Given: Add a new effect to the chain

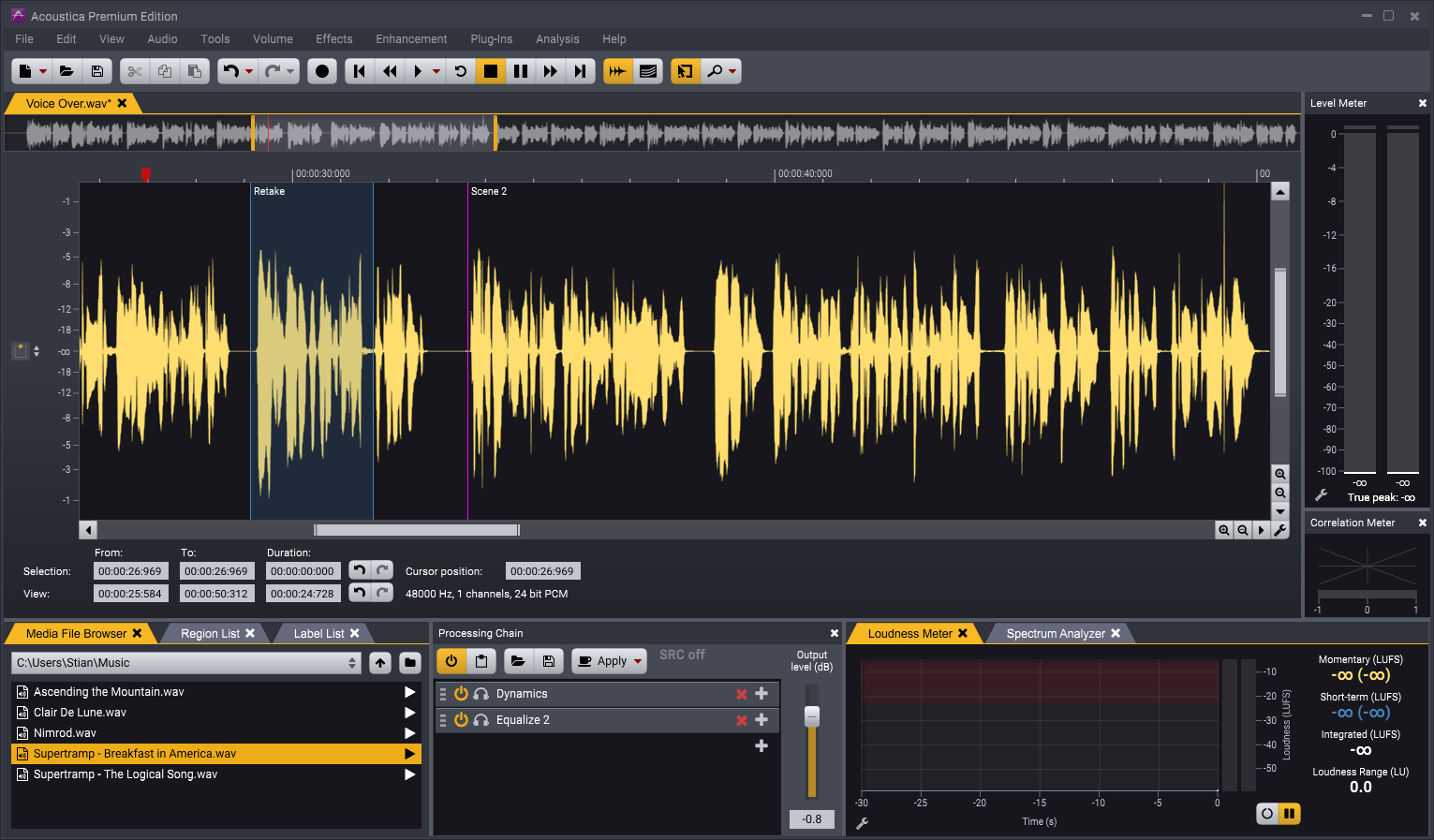Looking at the screenshot, I should point(761,745).
